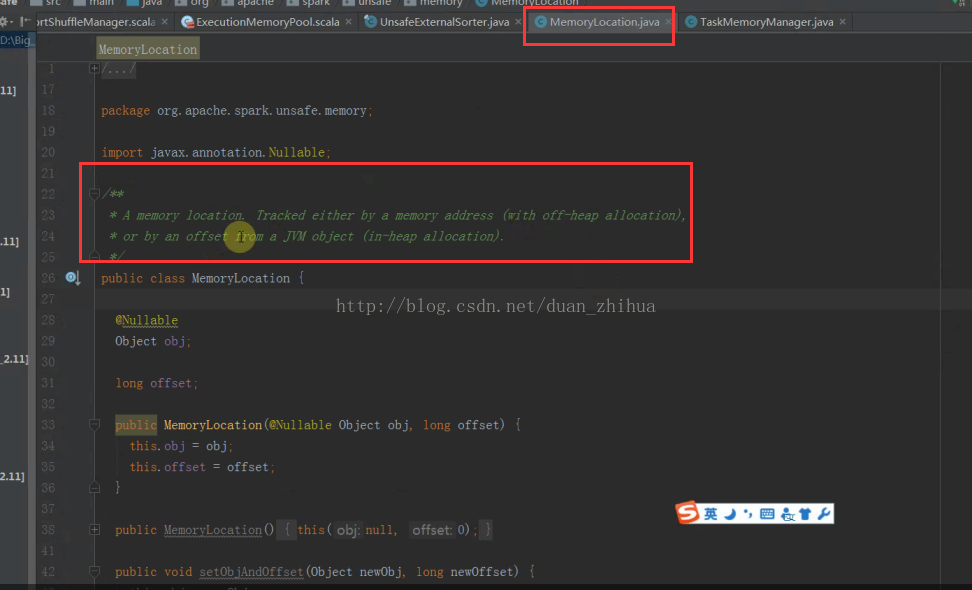The width and height of the screenshot is (972, 590).
Task: Toggle the moon half/full-width icon on Sogou toolbar
Action: coord(730,514)
